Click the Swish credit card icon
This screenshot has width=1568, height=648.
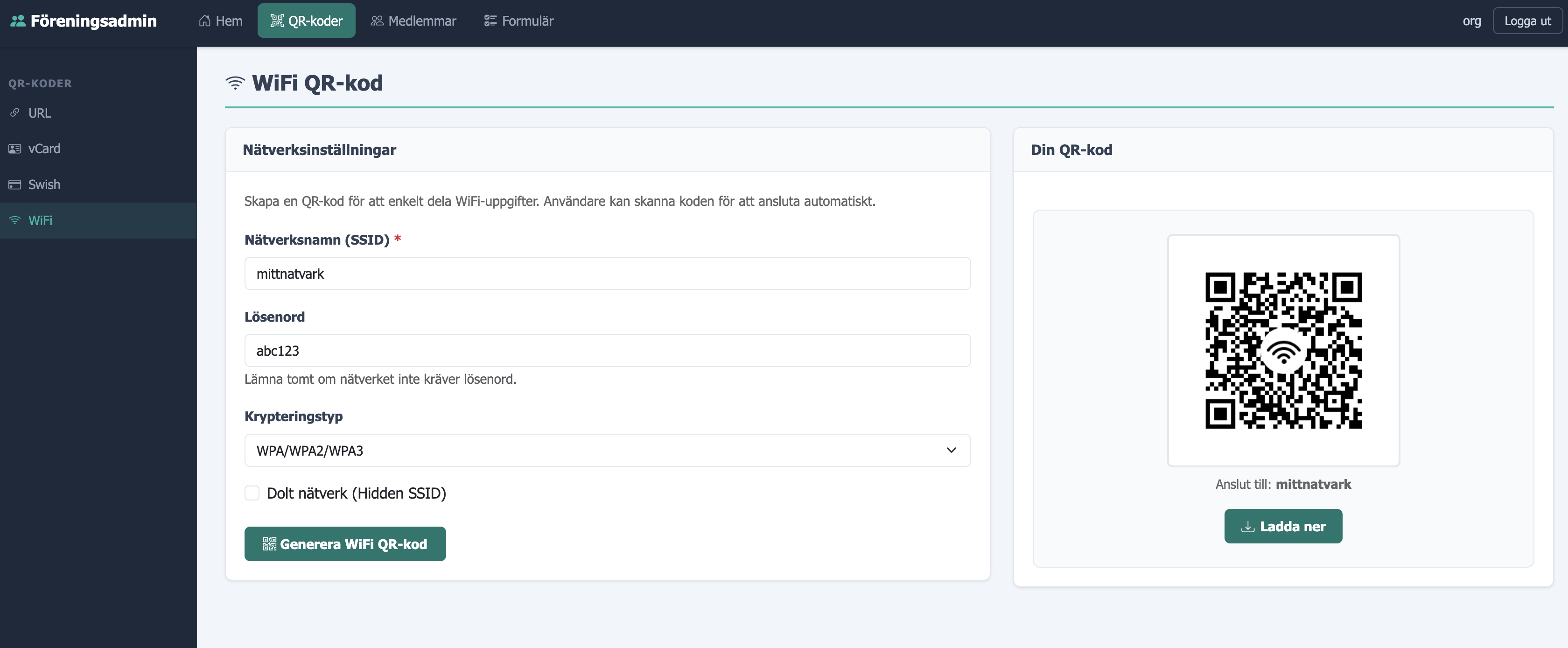point(14,184)
